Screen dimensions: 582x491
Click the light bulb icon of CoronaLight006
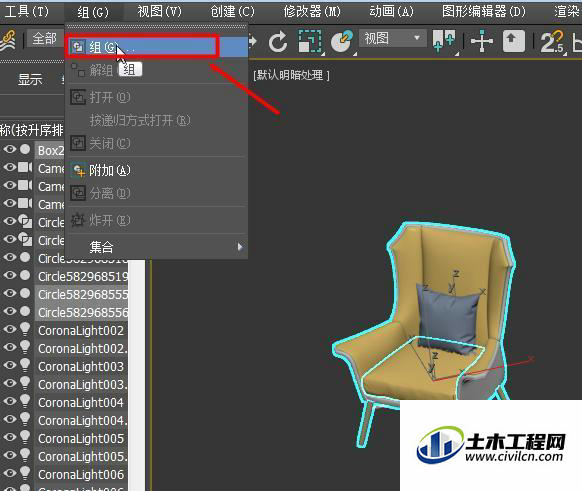click(x=25, y=473)
